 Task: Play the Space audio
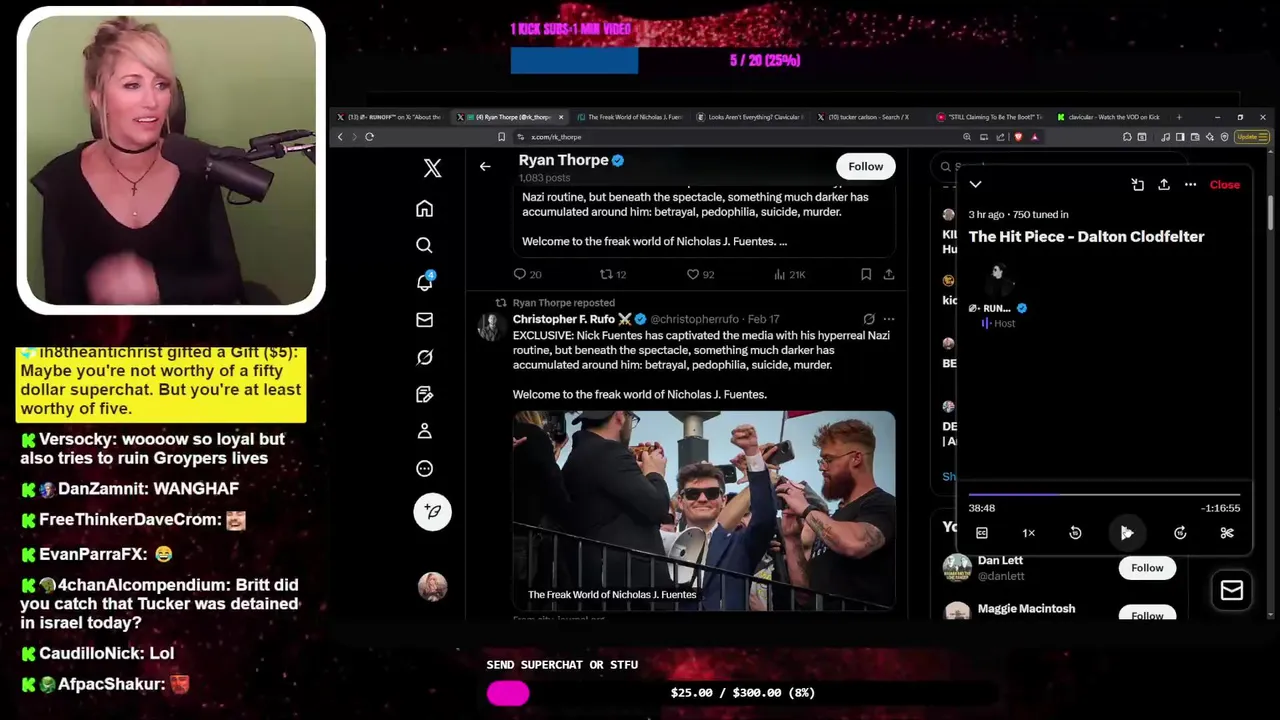1127,533
